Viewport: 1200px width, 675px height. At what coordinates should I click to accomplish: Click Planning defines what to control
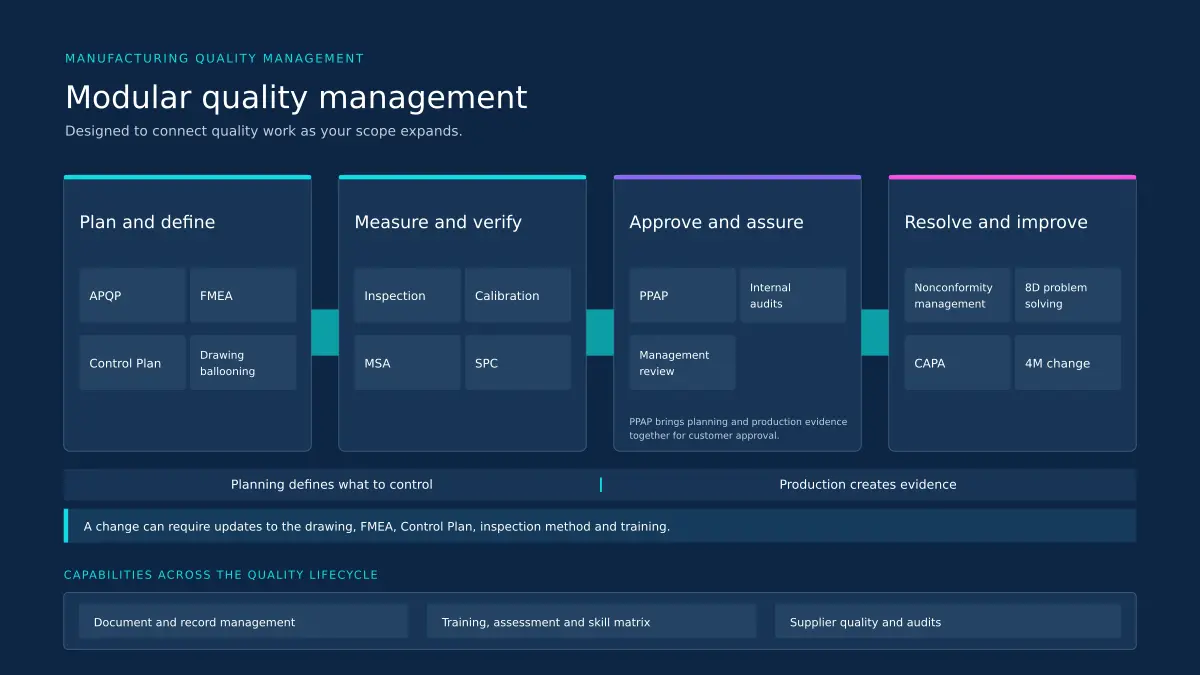pos(332,484)
